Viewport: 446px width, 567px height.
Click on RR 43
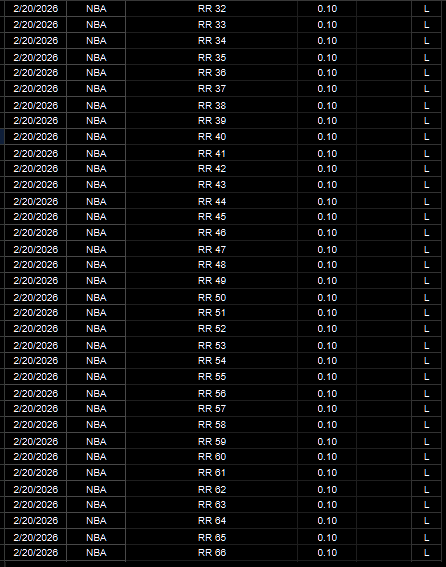212,185
